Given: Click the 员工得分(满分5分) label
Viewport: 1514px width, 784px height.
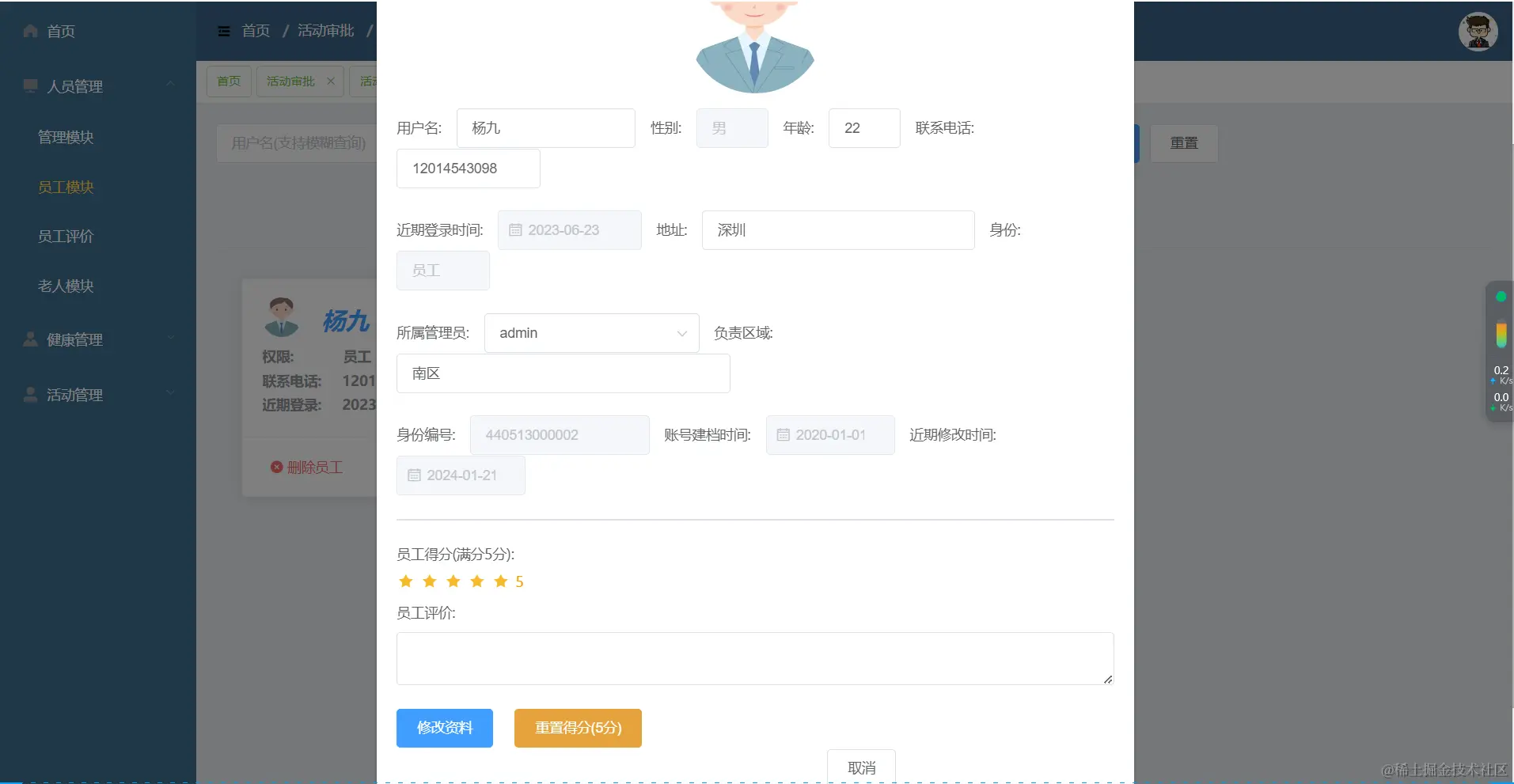Looking at the screenshot, I should (x=456, y=555).
